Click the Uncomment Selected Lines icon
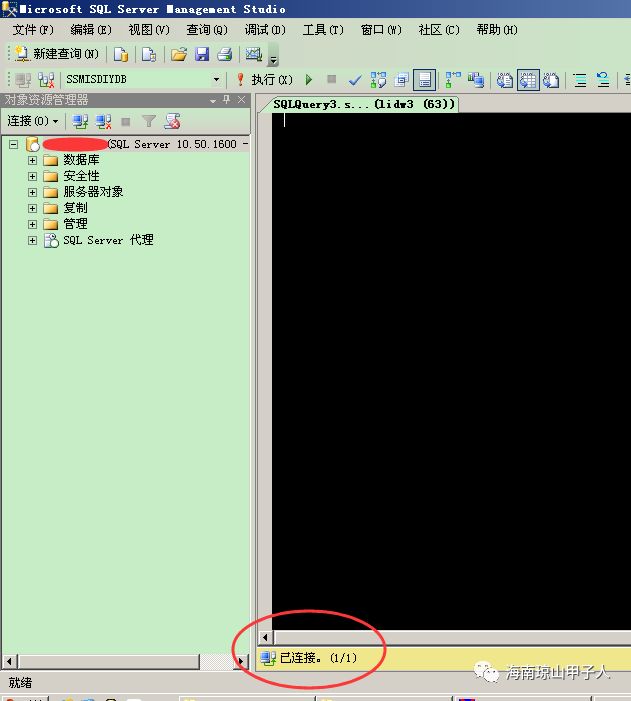 [603, 80]
